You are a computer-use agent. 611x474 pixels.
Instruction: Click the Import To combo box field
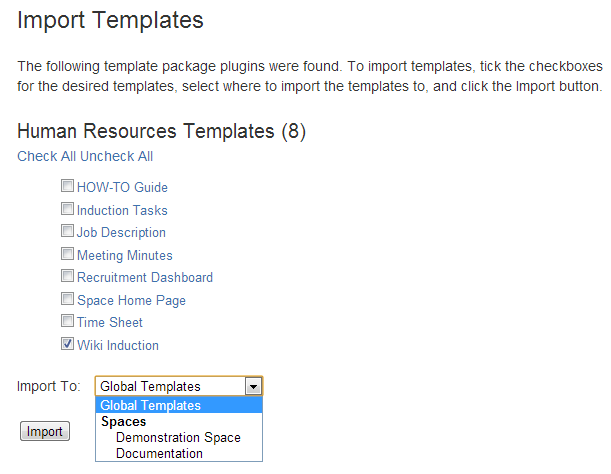(179, 386)
